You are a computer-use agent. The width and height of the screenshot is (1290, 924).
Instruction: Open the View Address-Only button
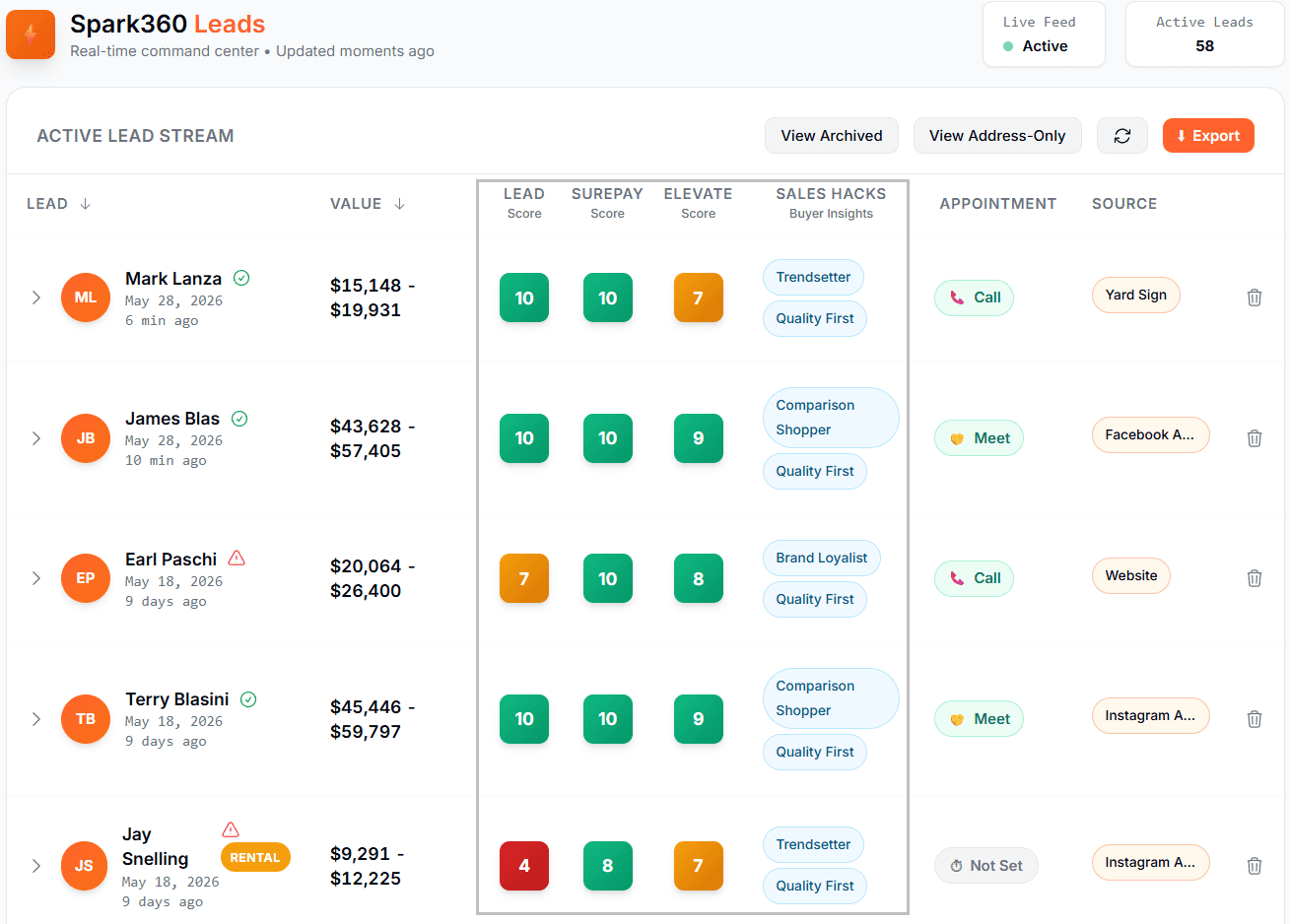point(997,136)
